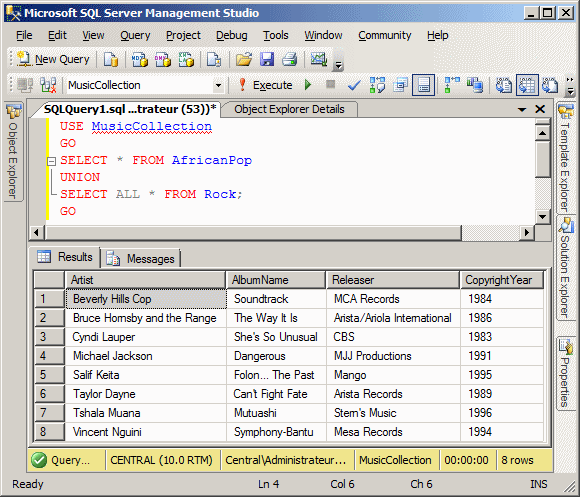Toggle Include Client Statistics
The image size is (580, 497).
[x=475, y=85]
